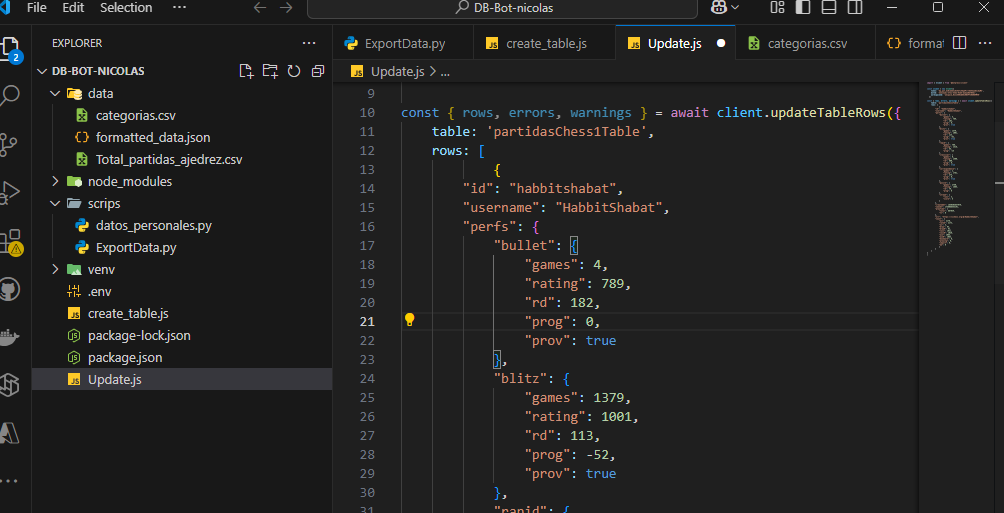Split the editor to the right

coord(959,43)
